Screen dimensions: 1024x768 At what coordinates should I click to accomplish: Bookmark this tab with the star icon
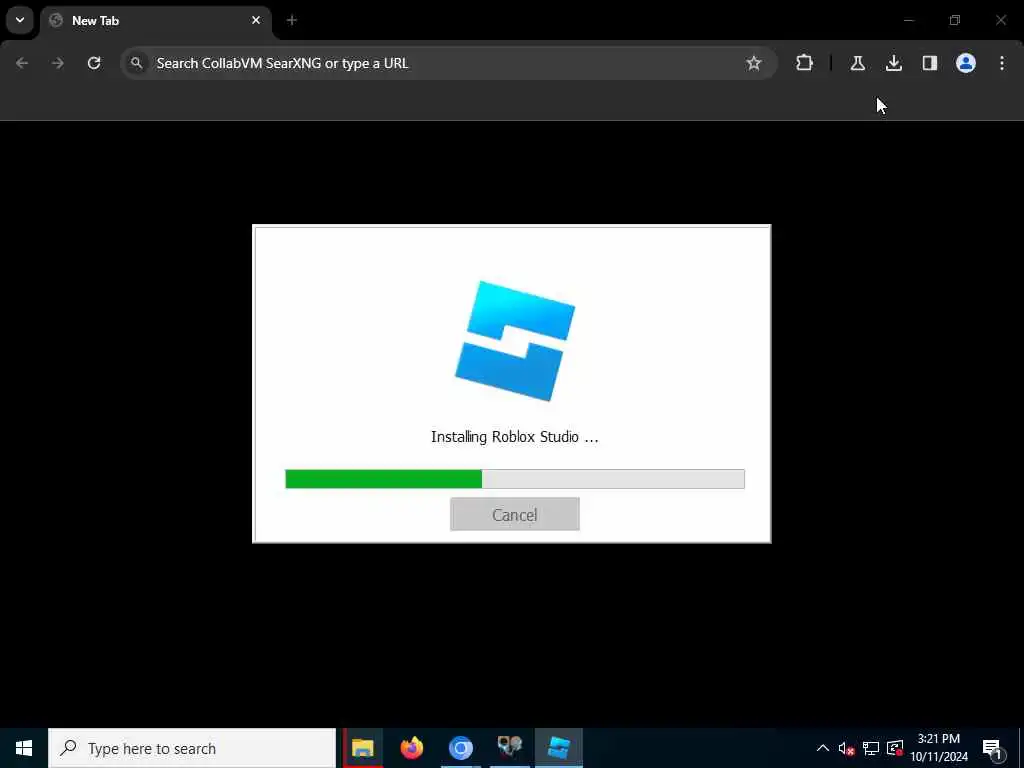[754, 63]
